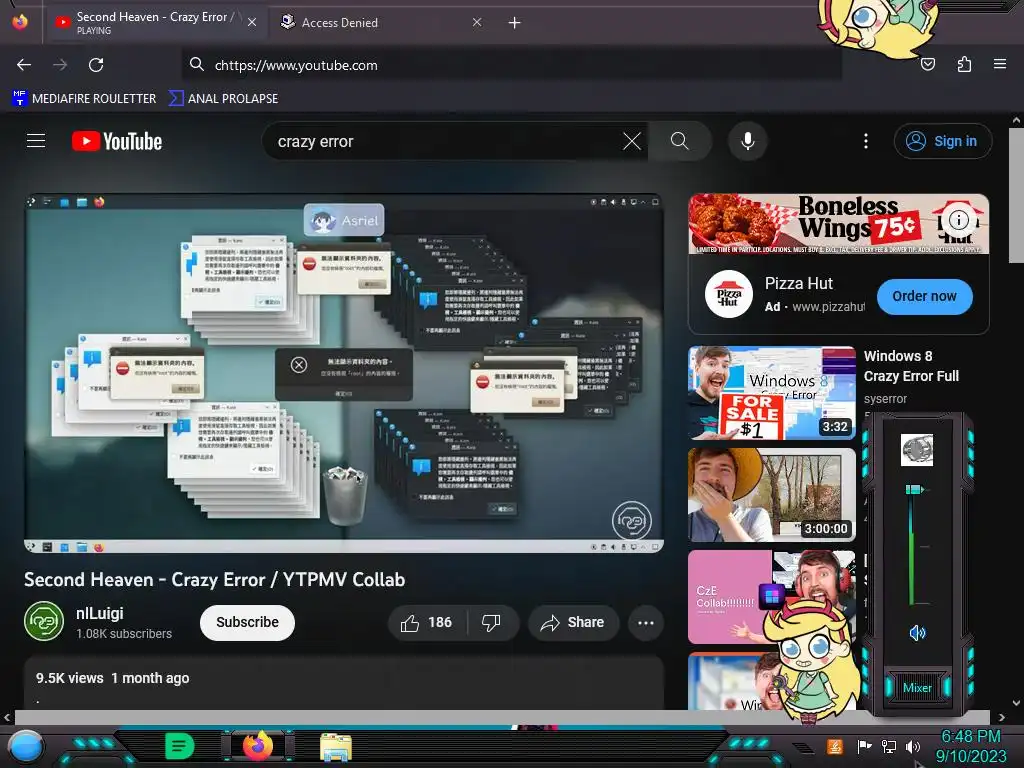Open nlLuigi channel avatar
The image size is (1024, 768).
[44, 621]
